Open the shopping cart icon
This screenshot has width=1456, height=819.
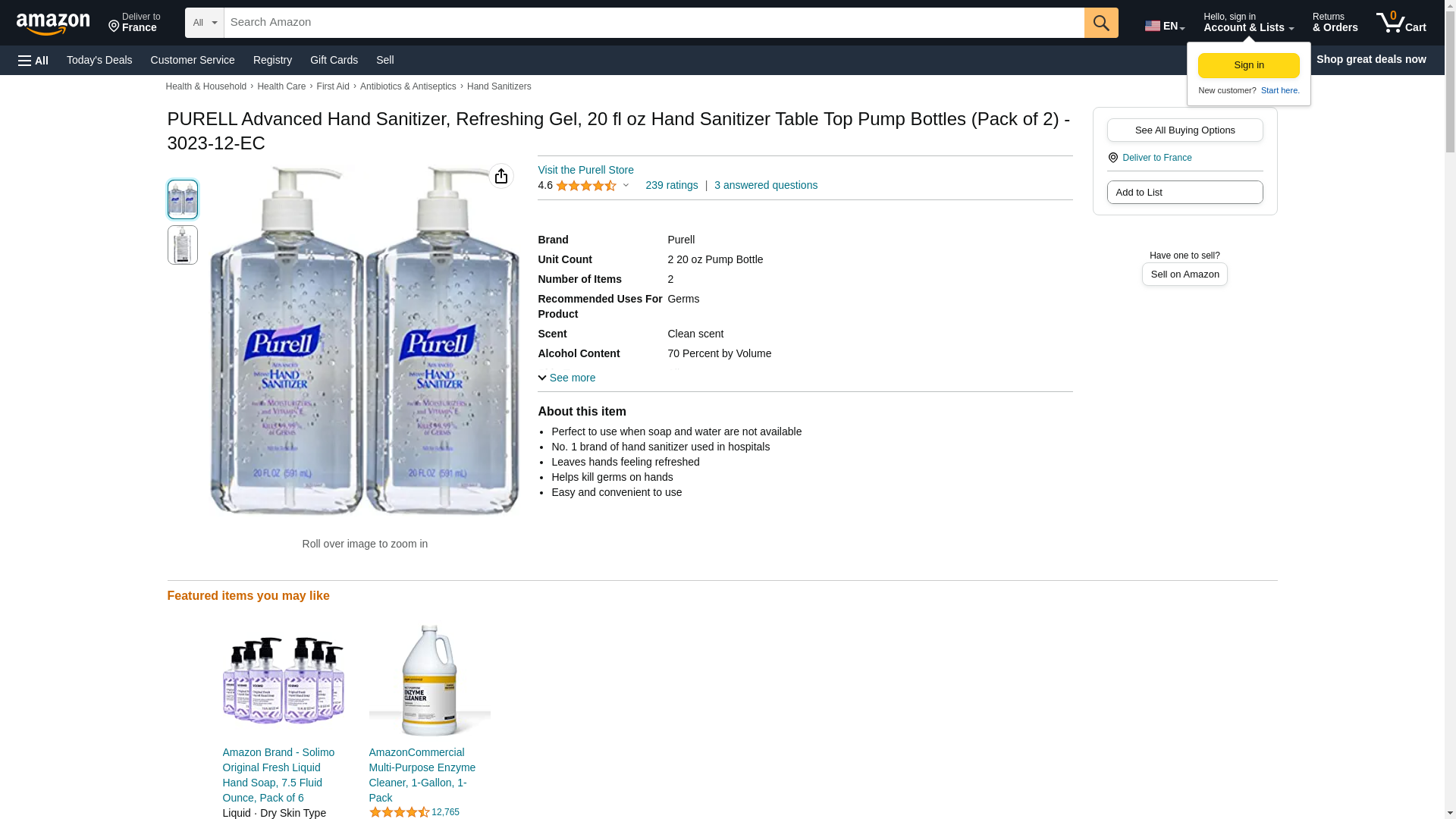(x=1401, y=23)
